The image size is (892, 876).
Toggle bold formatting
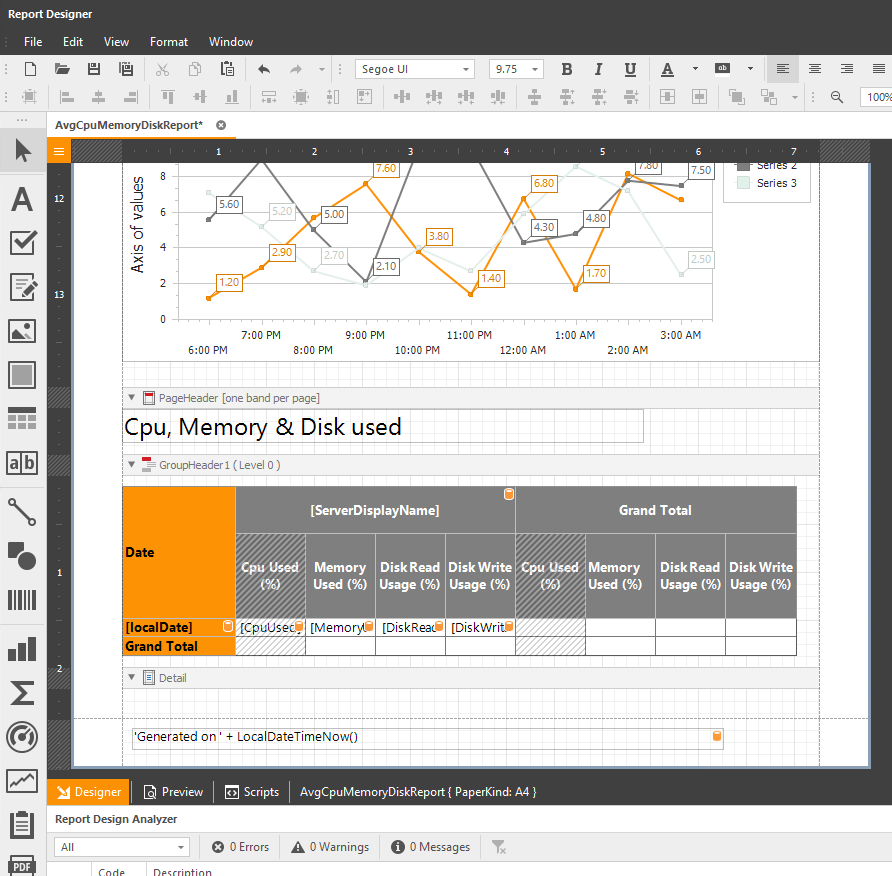[x=567, y=69]
